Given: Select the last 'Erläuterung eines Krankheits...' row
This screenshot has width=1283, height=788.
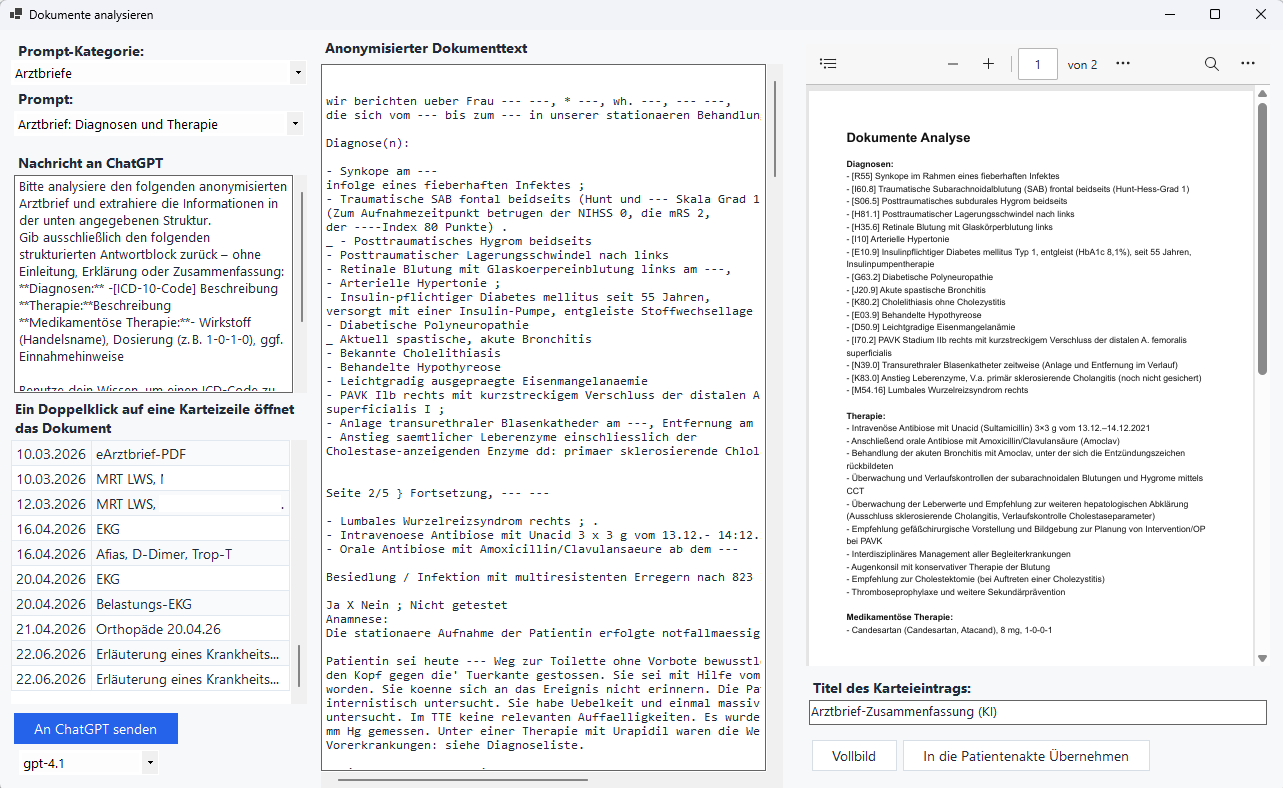Looking at the screenshot, I should [x=151, y=679].
